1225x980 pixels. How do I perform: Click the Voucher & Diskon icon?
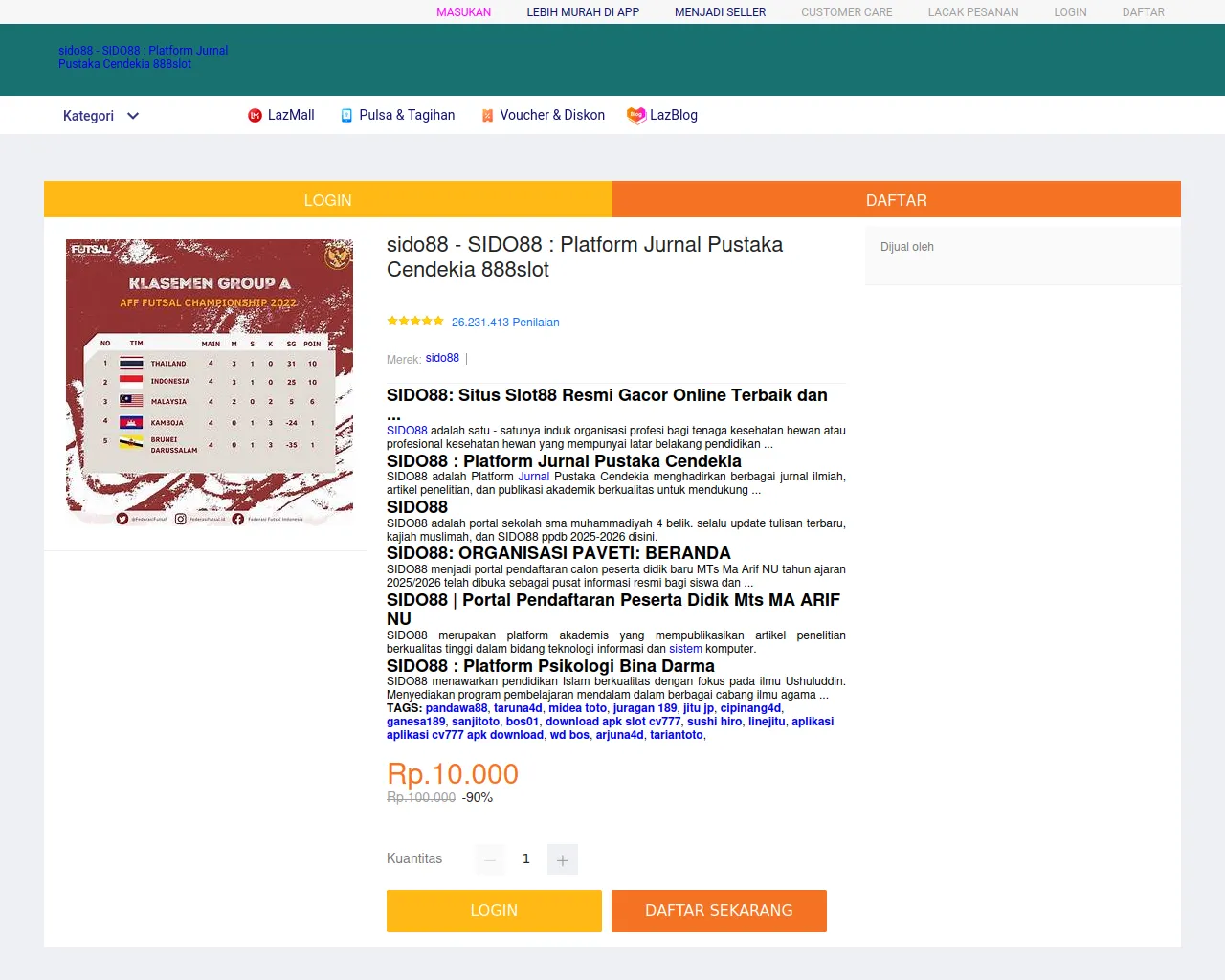pos(487,116)
